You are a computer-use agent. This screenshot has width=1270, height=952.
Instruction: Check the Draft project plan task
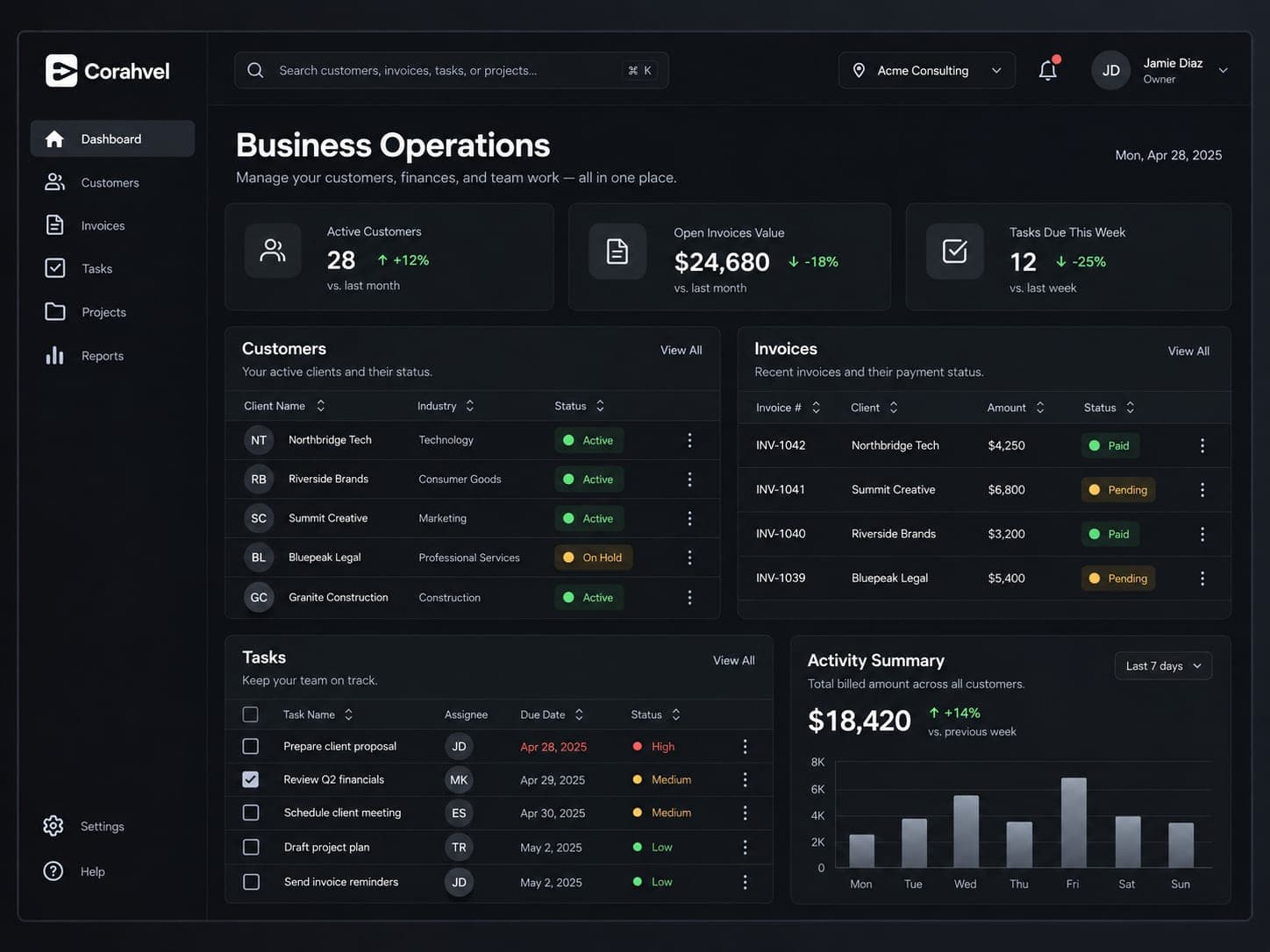(x=251, y=847)
